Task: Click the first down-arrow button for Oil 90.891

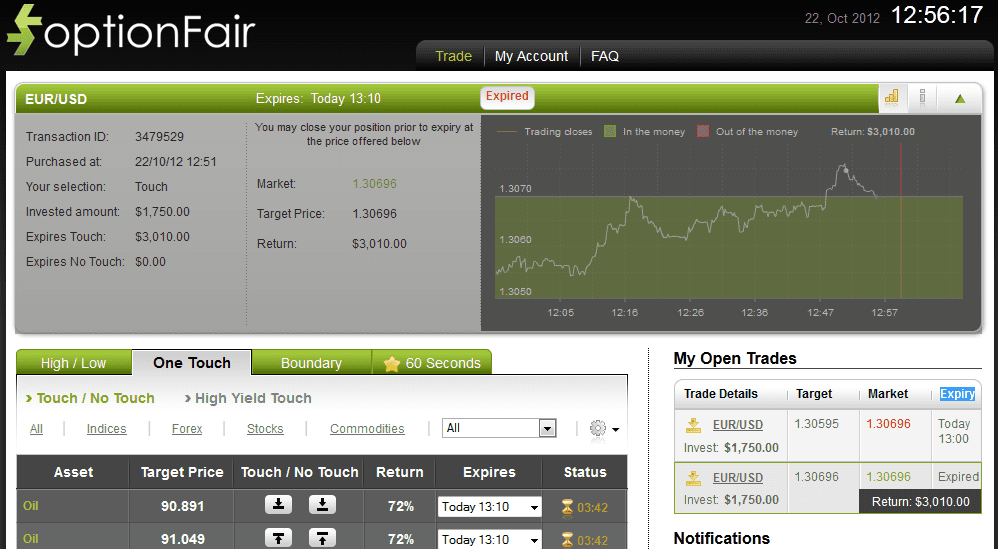Action: 278,505
